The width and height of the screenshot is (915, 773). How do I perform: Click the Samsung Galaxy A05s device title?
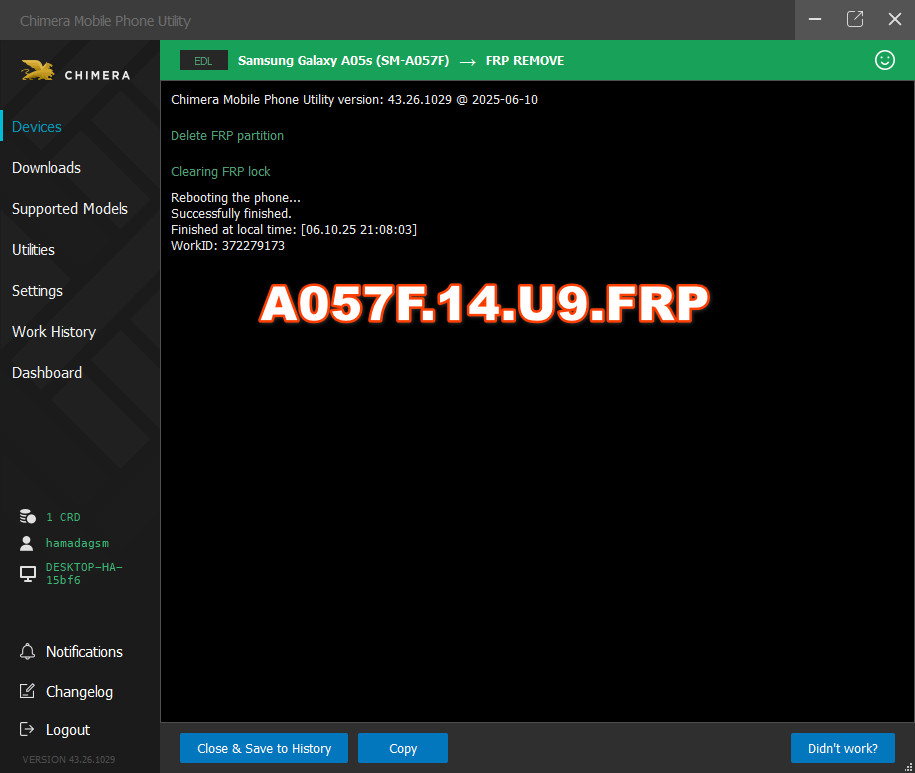[x=344, y=61]
